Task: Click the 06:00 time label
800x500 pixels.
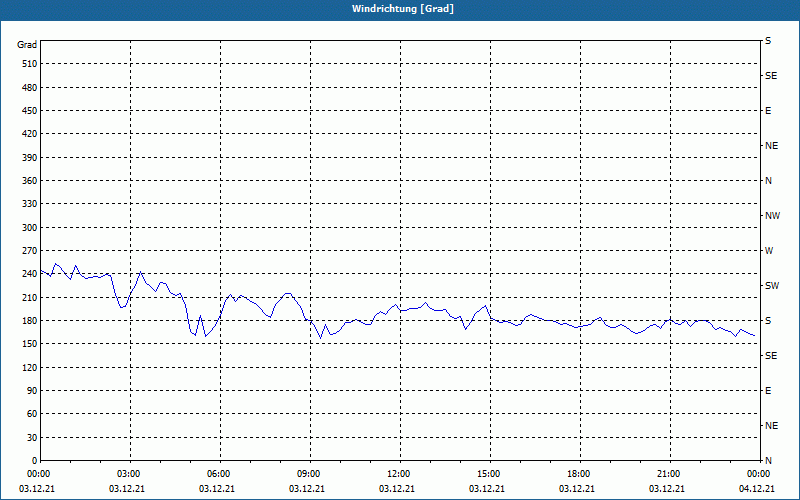Action: pyautogui.click(x=218, y=474)
